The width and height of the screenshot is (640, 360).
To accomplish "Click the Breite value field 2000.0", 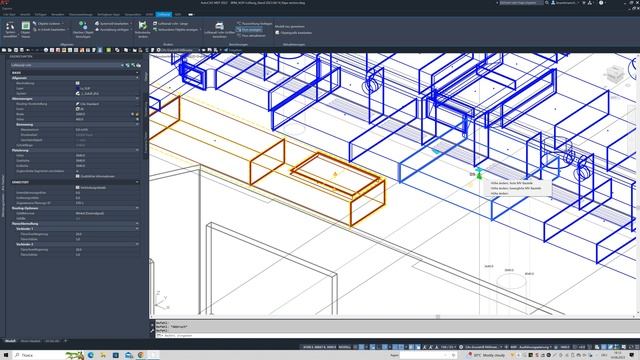I will click(102, 114).
